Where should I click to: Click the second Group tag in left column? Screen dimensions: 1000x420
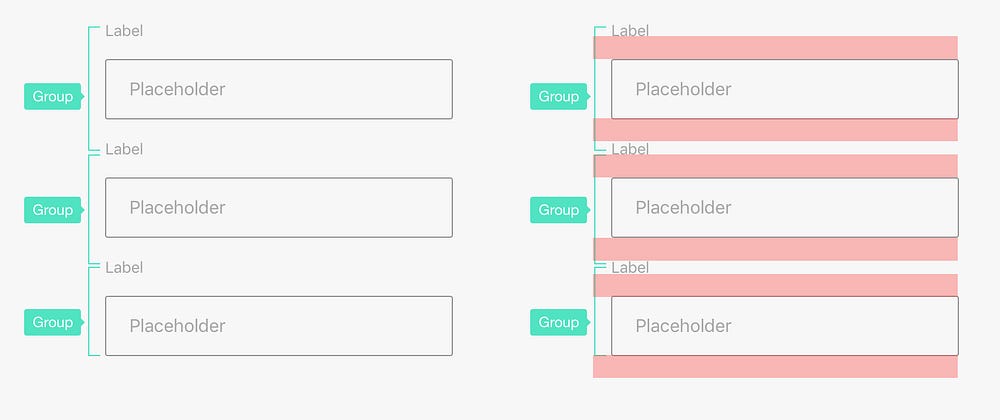click(x=52, y=210)
